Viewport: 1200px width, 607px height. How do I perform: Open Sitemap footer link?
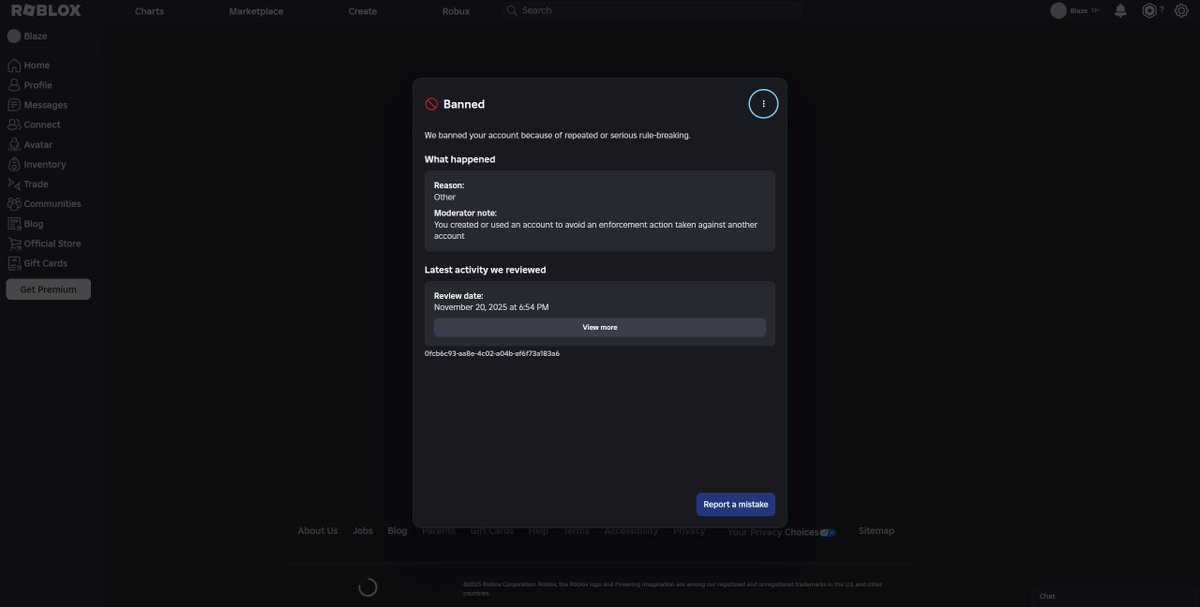pos(876,531)
